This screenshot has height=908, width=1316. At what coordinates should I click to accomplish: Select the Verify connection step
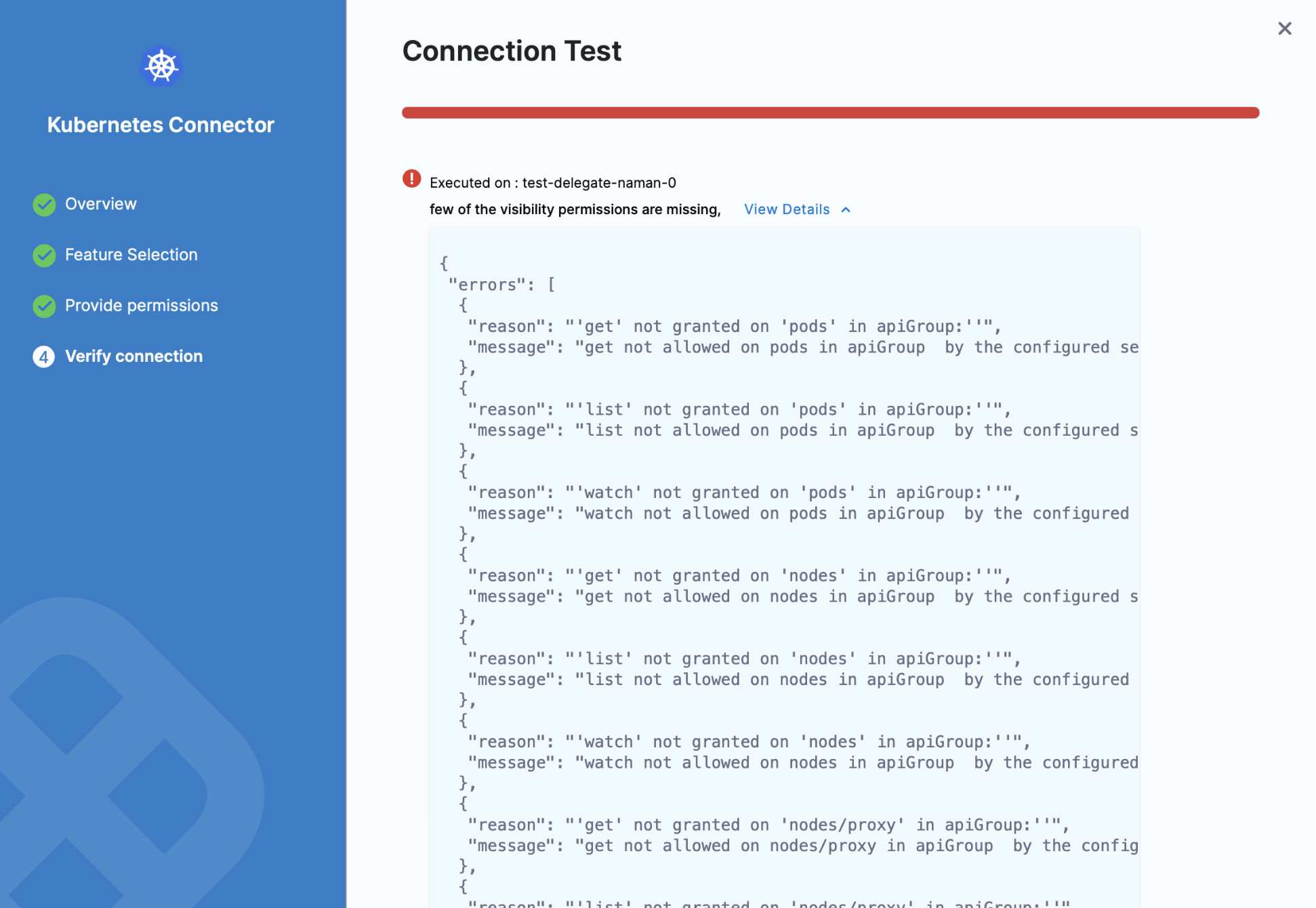[133, 356]
